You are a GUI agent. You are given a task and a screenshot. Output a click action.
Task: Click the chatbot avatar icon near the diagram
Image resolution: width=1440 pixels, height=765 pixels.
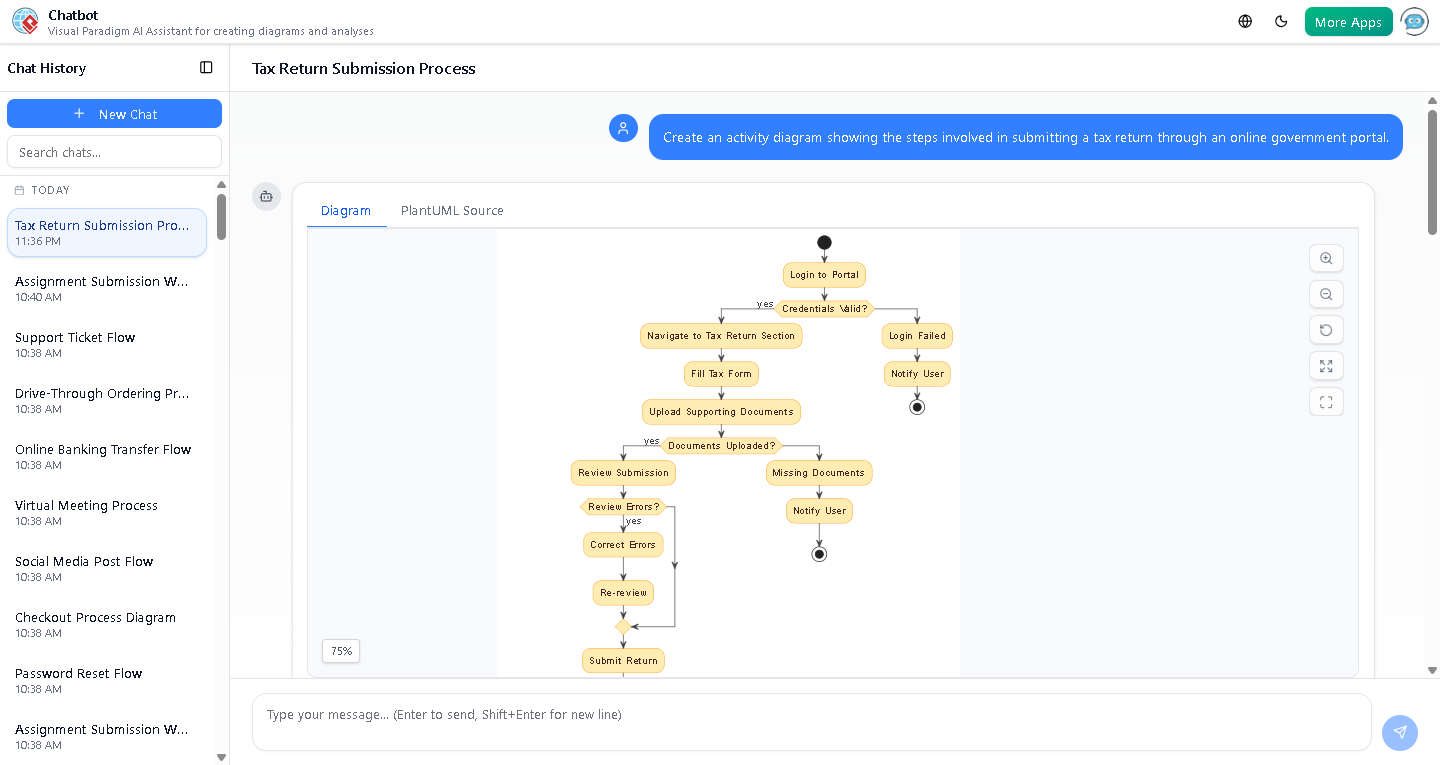tap(266, 197)
